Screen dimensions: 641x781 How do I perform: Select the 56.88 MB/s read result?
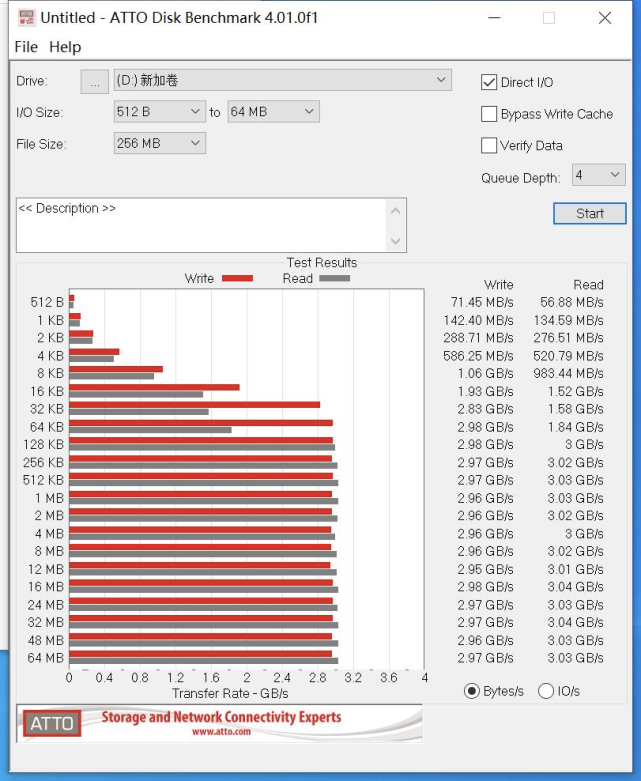(572, 302)
